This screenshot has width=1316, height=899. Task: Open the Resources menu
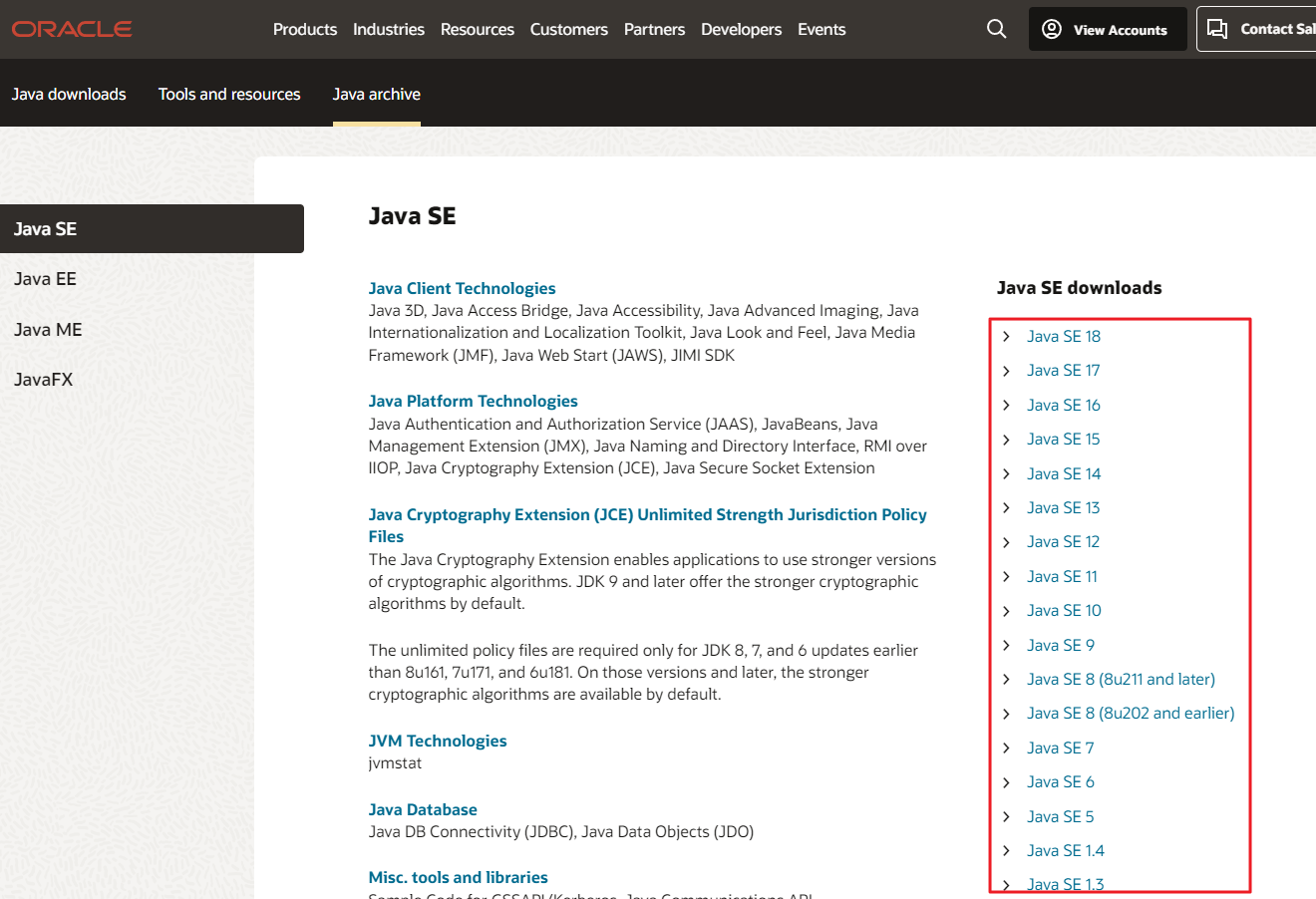(x=478, y=29)
